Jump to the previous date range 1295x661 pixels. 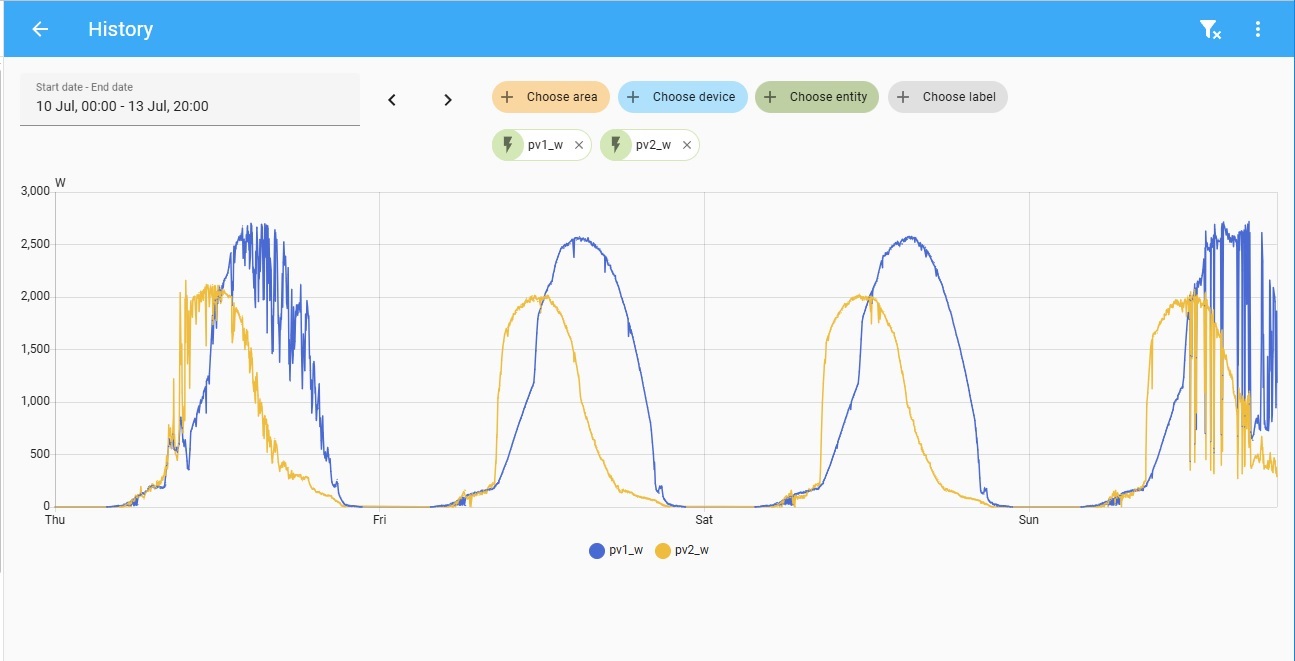coord(392,100)
